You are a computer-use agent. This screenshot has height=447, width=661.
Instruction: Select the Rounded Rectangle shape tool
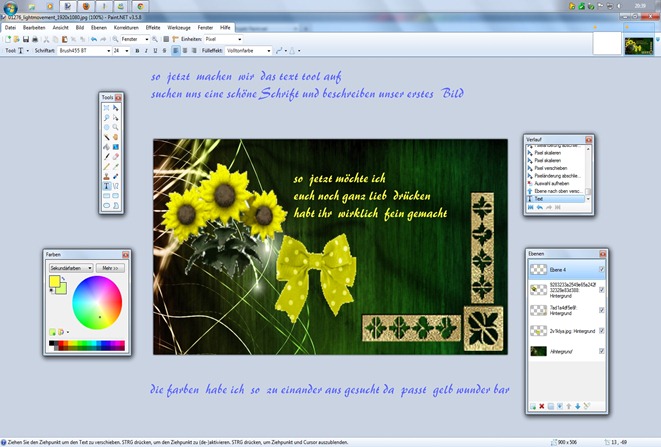click(116, 196)
